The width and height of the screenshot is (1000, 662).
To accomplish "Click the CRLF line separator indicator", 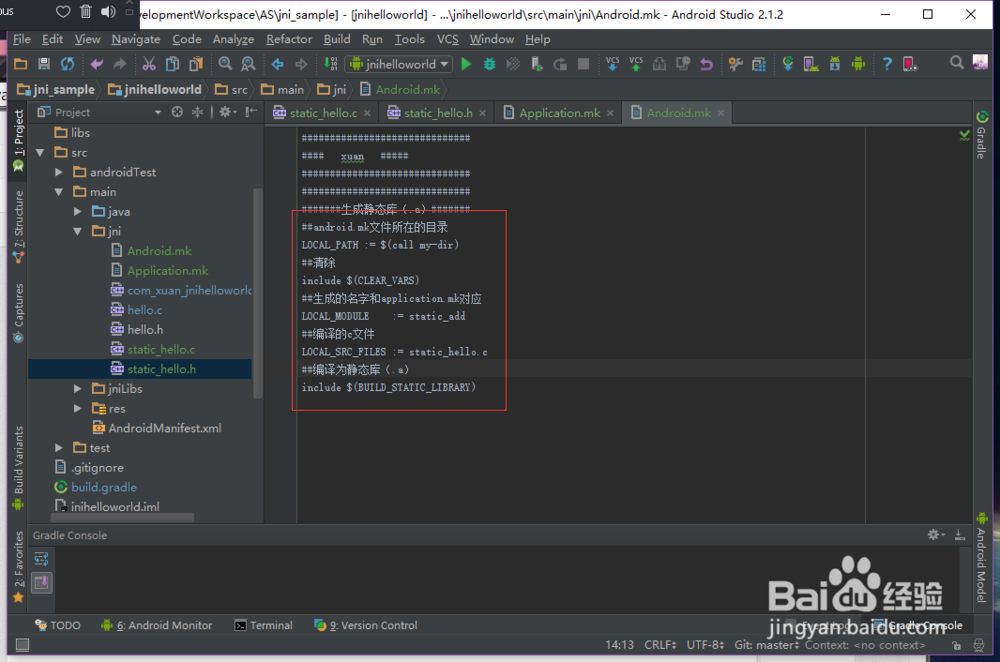I will tap(659, 645).
